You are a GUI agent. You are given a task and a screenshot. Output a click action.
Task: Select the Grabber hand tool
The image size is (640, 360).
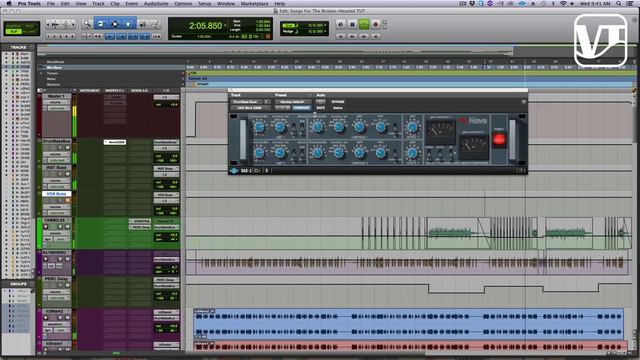128,24
